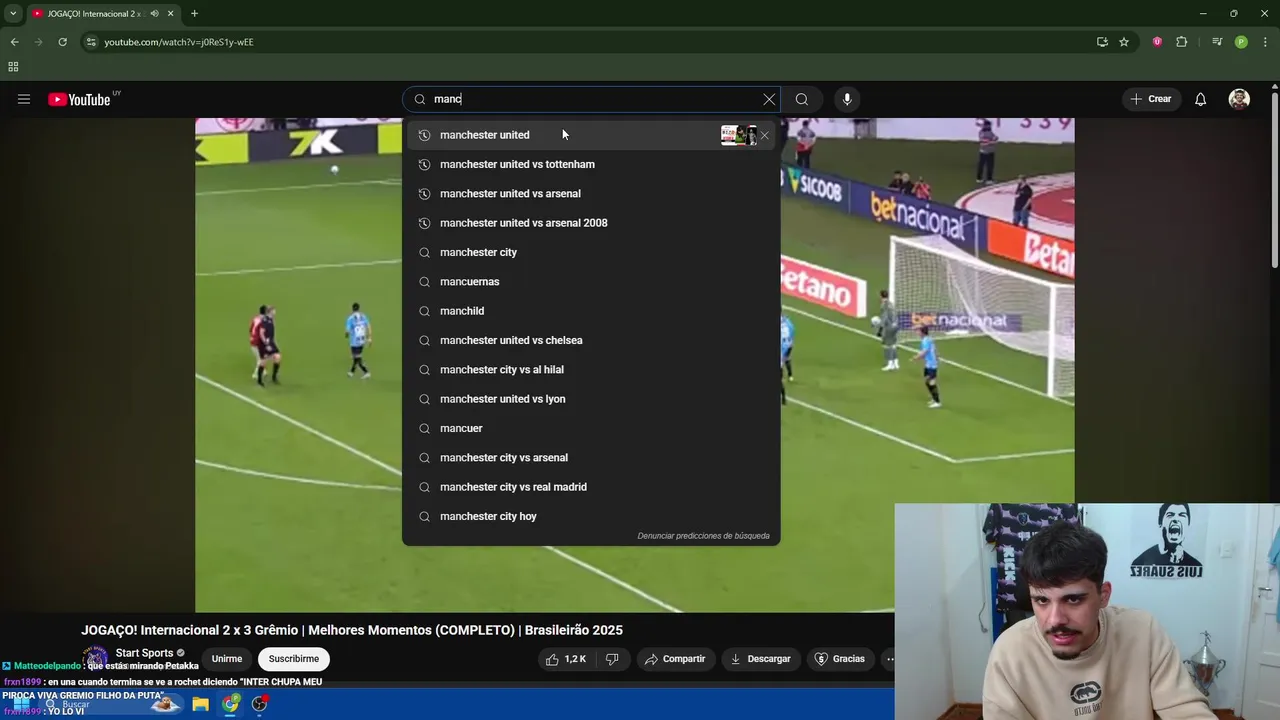1280x720 pixels.
Task: Start voice search with the microphone
Action: pyautogui.click(x=847, y=99)
